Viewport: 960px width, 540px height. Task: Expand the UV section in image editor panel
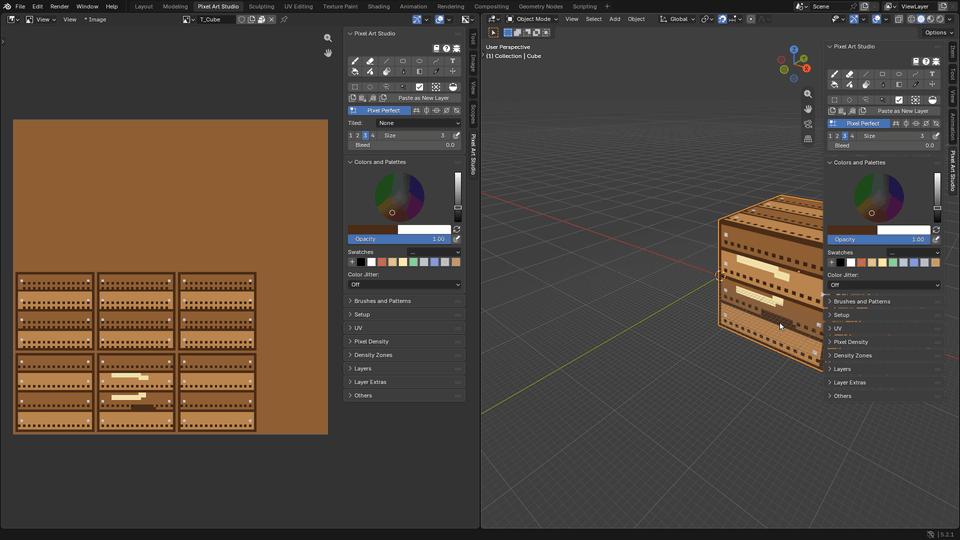[x=405, y=328]
